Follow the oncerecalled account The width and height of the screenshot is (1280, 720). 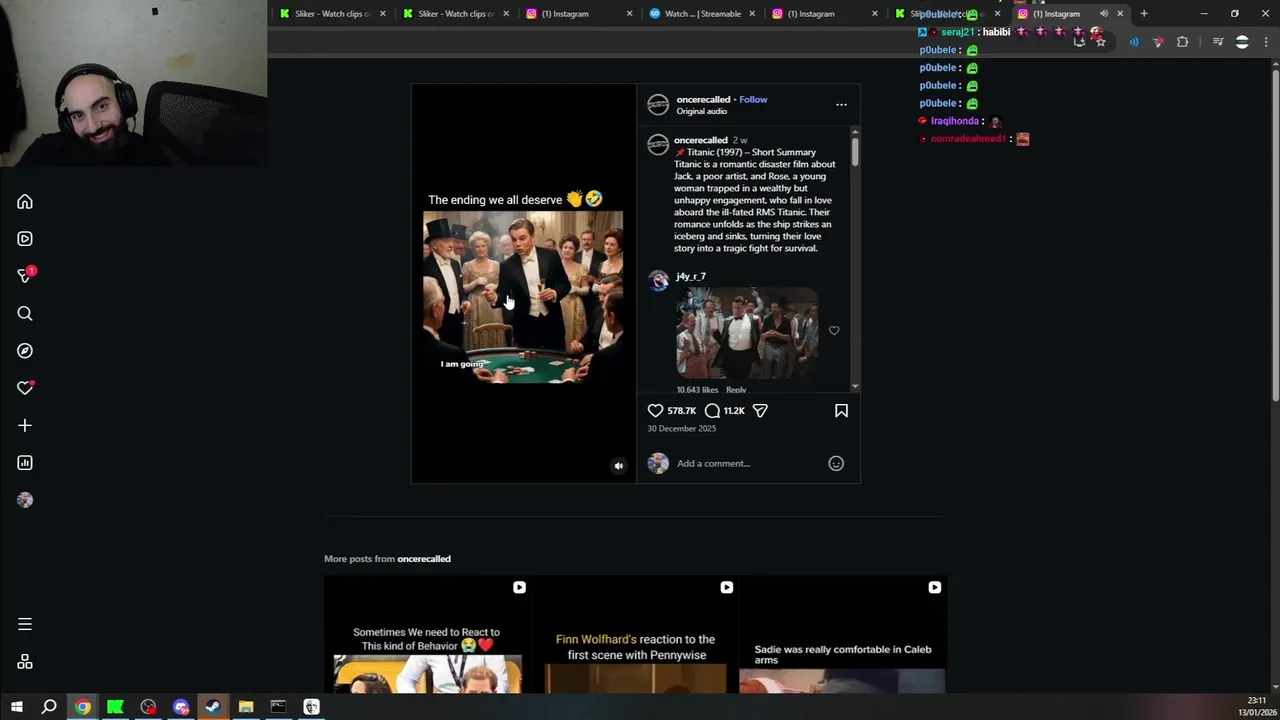pyautogui.click(x=753, y=100)
